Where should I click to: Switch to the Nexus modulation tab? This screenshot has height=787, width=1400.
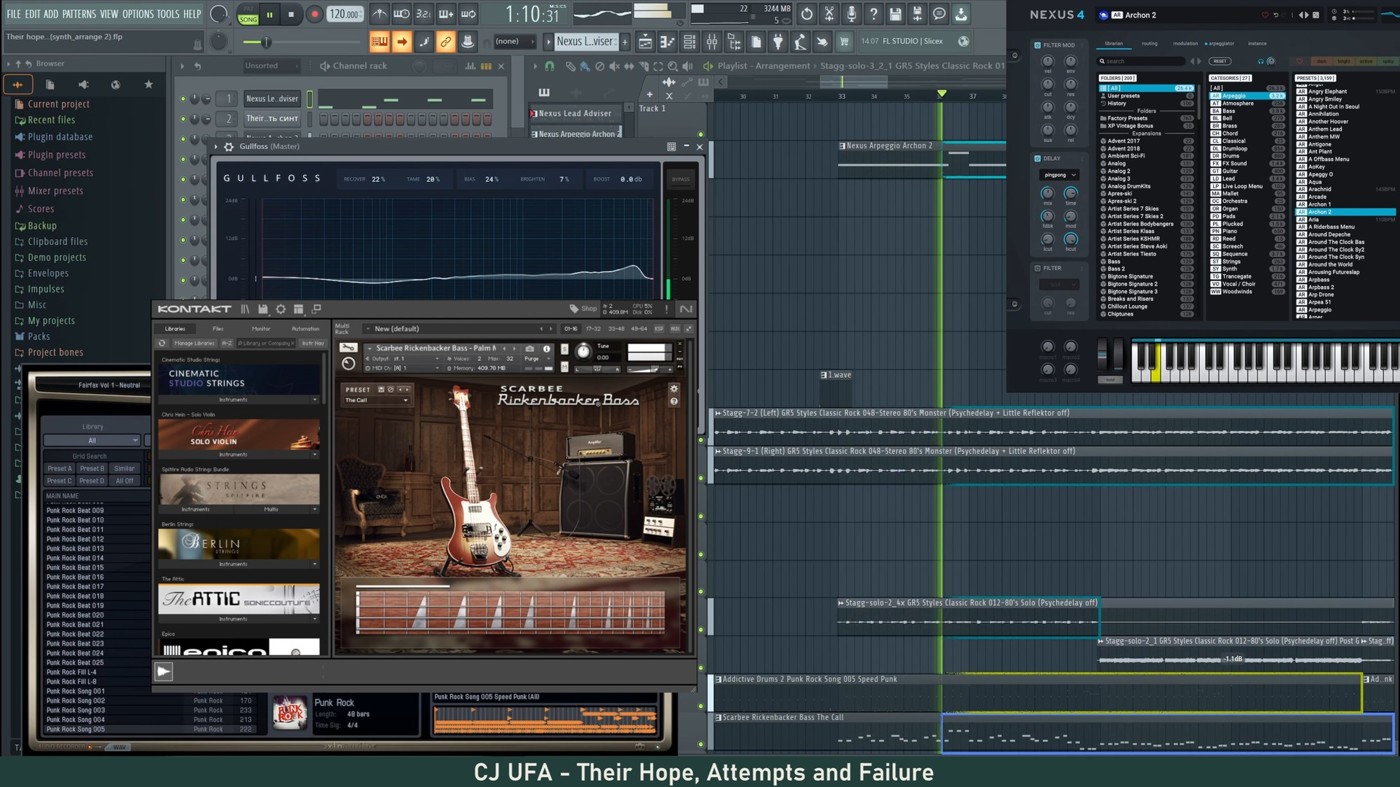[x=1185, y=44]
